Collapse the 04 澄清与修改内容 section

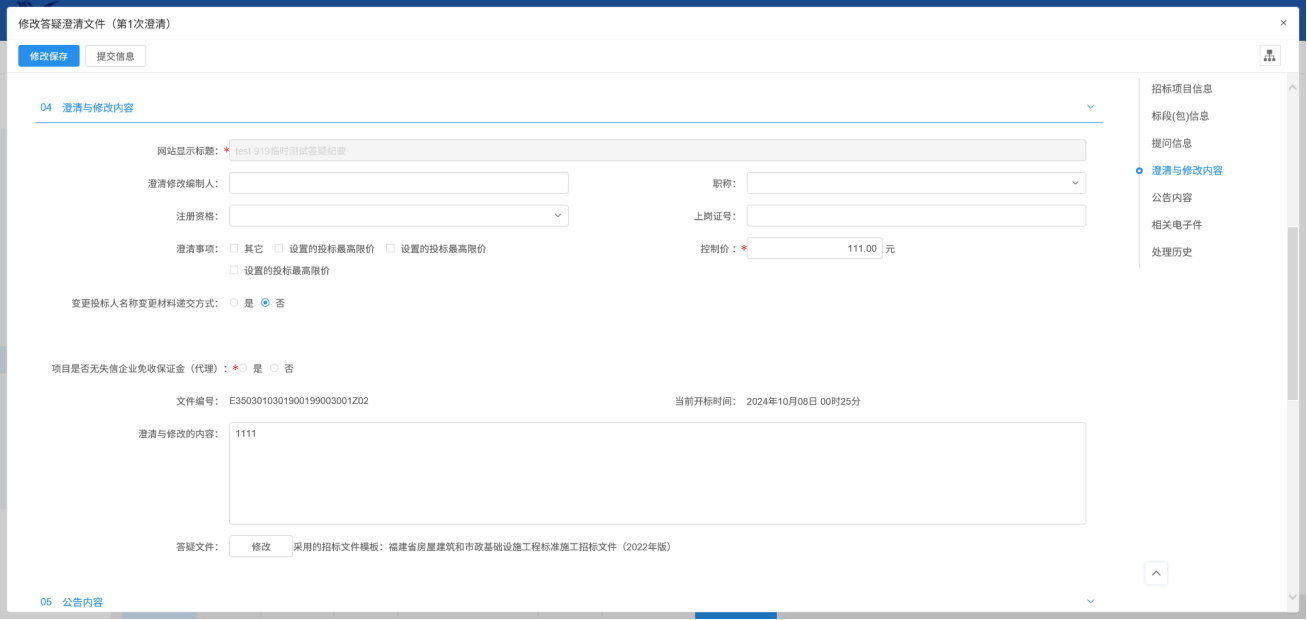[1090, 107]
